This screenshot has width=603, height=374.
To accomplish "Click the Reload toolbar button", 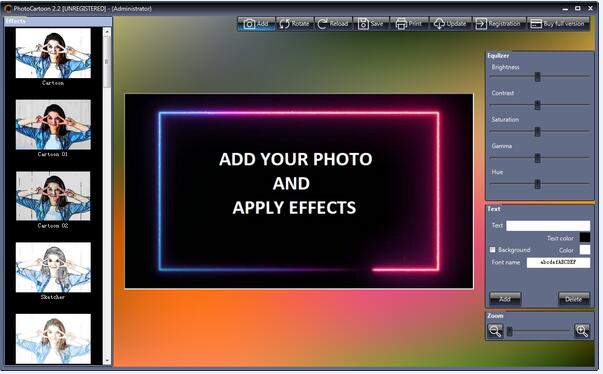I will click(333, 24).
